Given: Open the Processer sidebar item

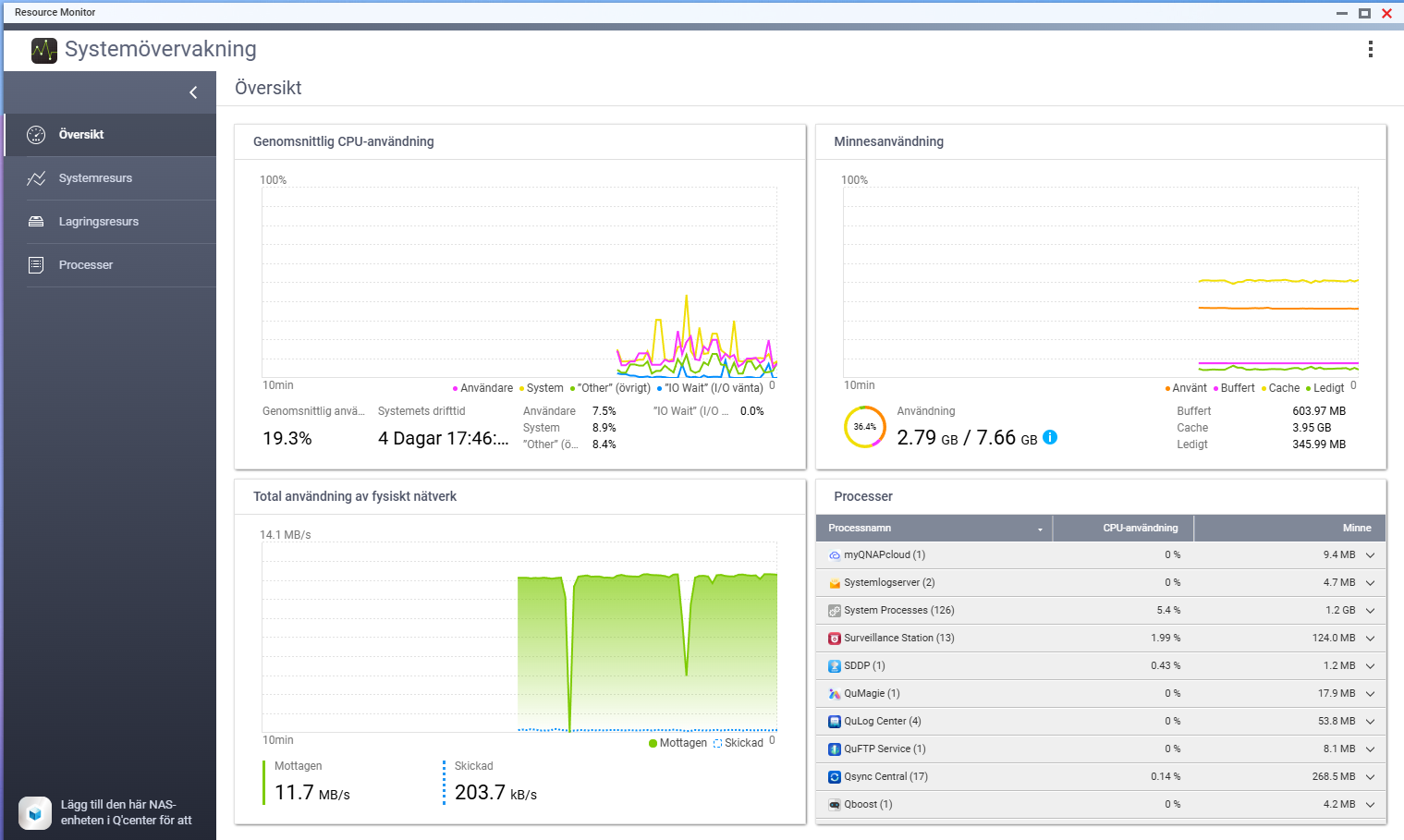Looking at the screenshot, I should pyautogui.click(x=86, y=265).
